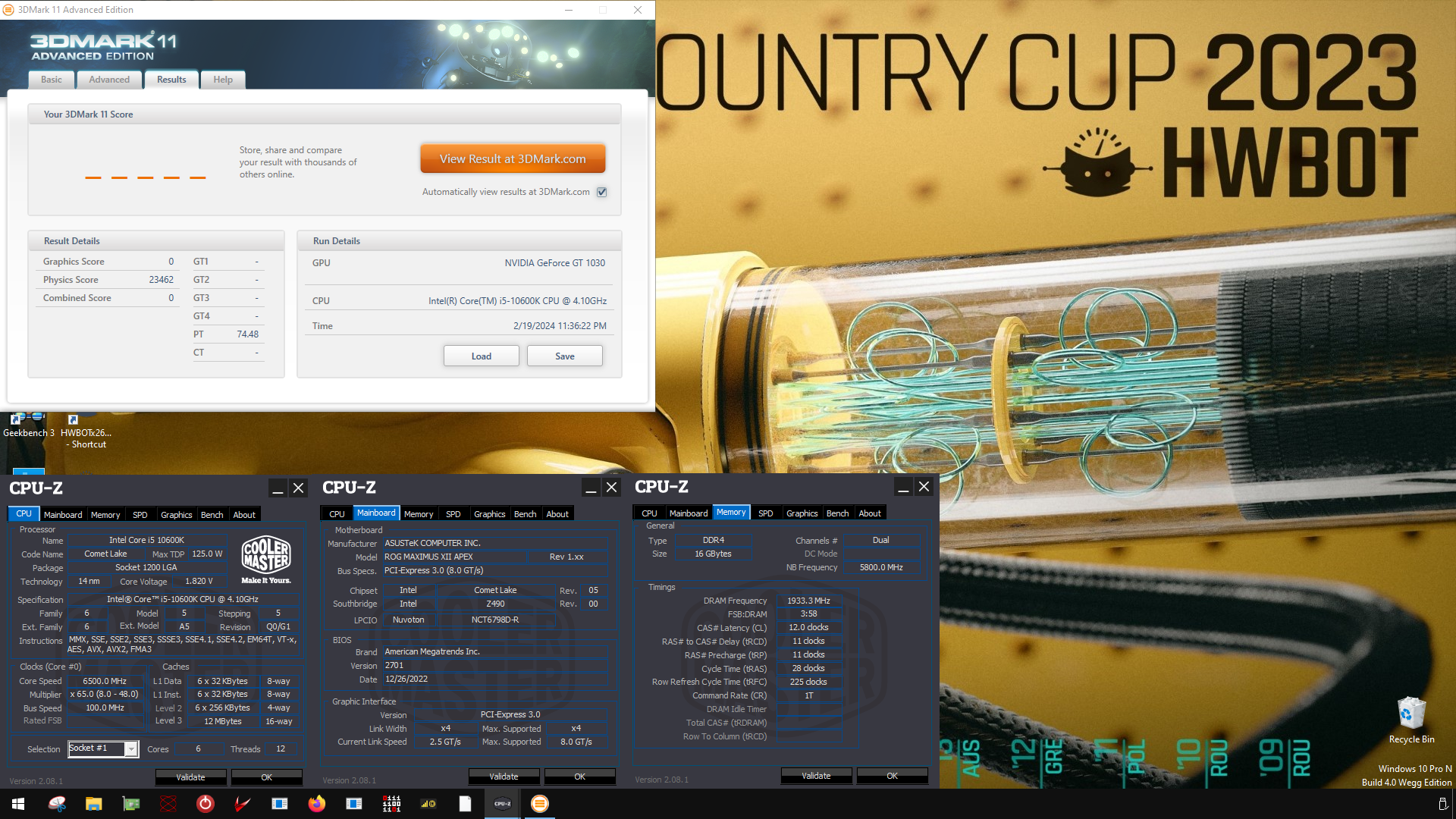Open Memory tab in first CPU-Z window
The image size is (1456, 819).
105,514
